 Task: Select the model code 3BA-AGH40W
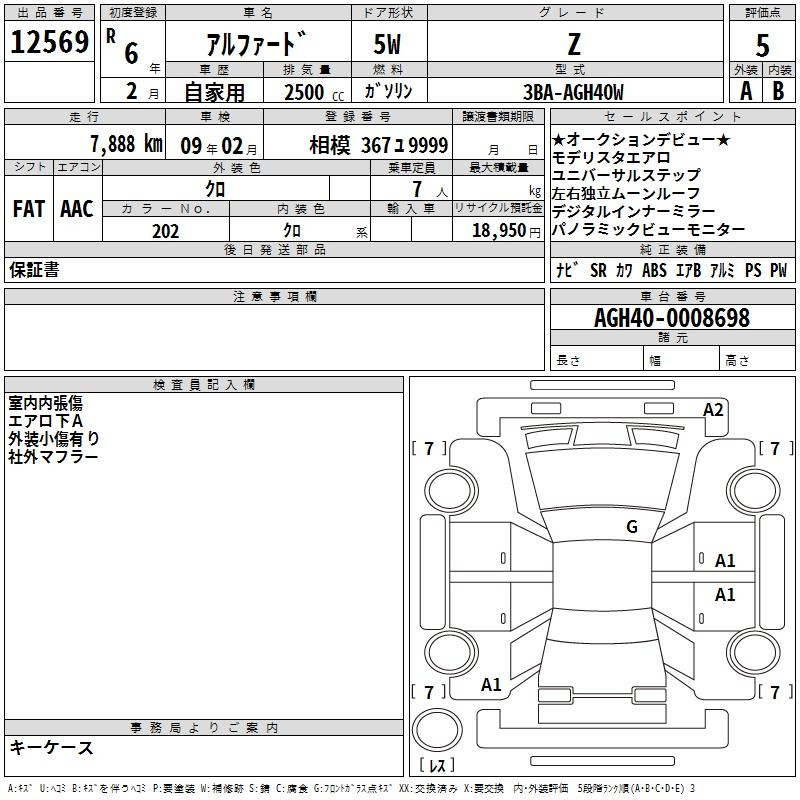coord(573,92)
